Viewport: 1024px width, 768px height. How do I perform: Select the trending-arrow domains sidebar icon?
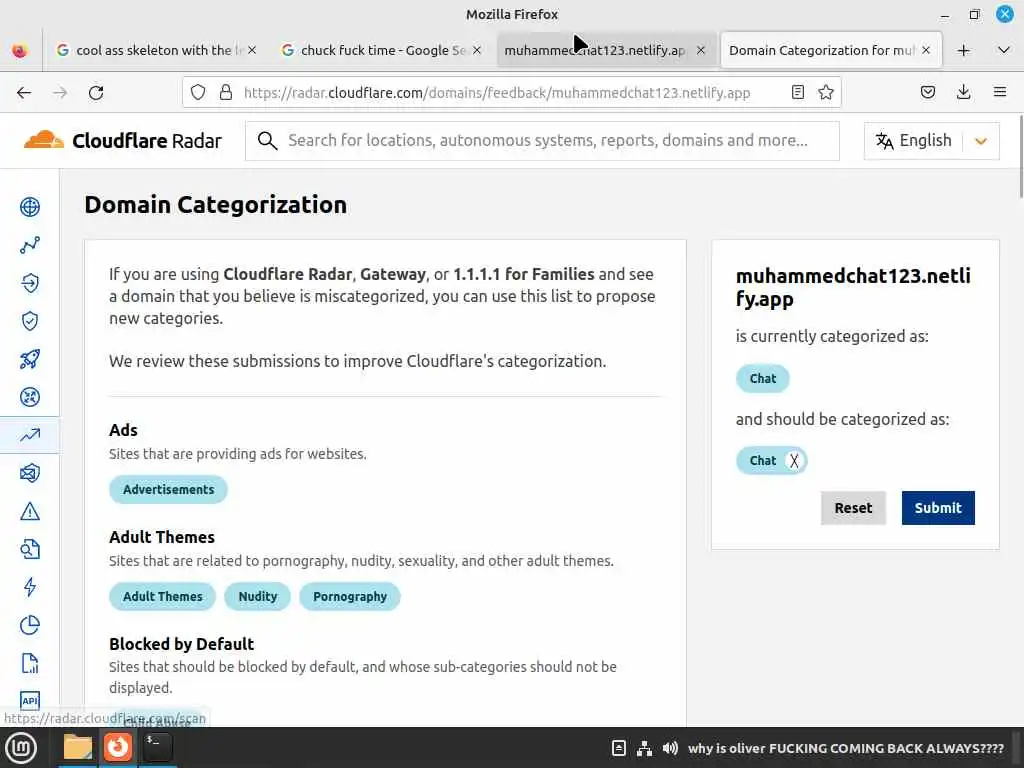pos(29,435)
